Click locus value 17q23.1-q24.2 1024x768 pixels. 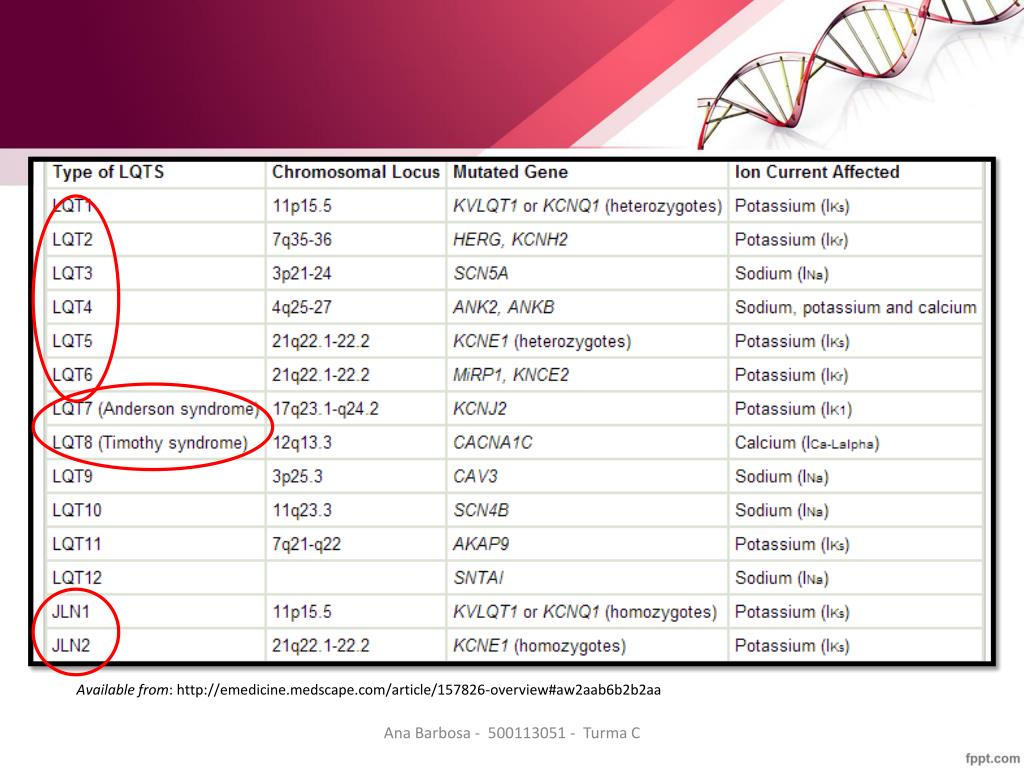click(325, 409)
